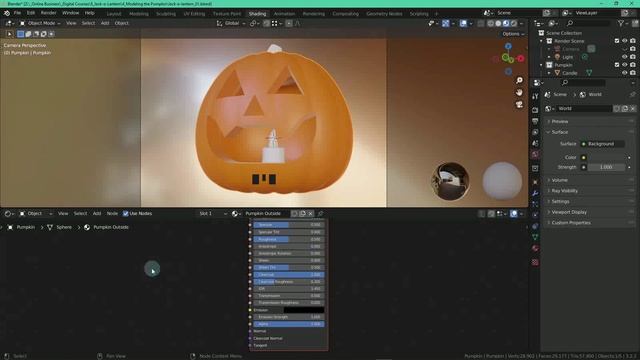Open the Slot 1 material slot dropdown

click(x=213, y=213)
